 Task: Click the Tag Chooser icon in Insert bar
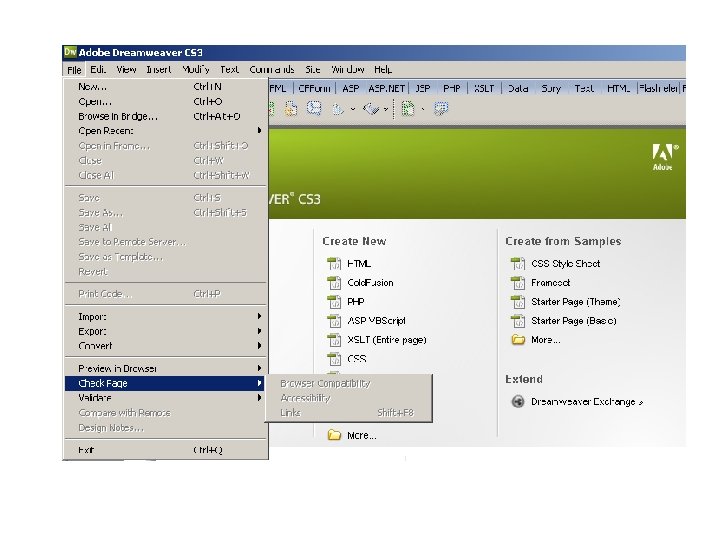441,109
